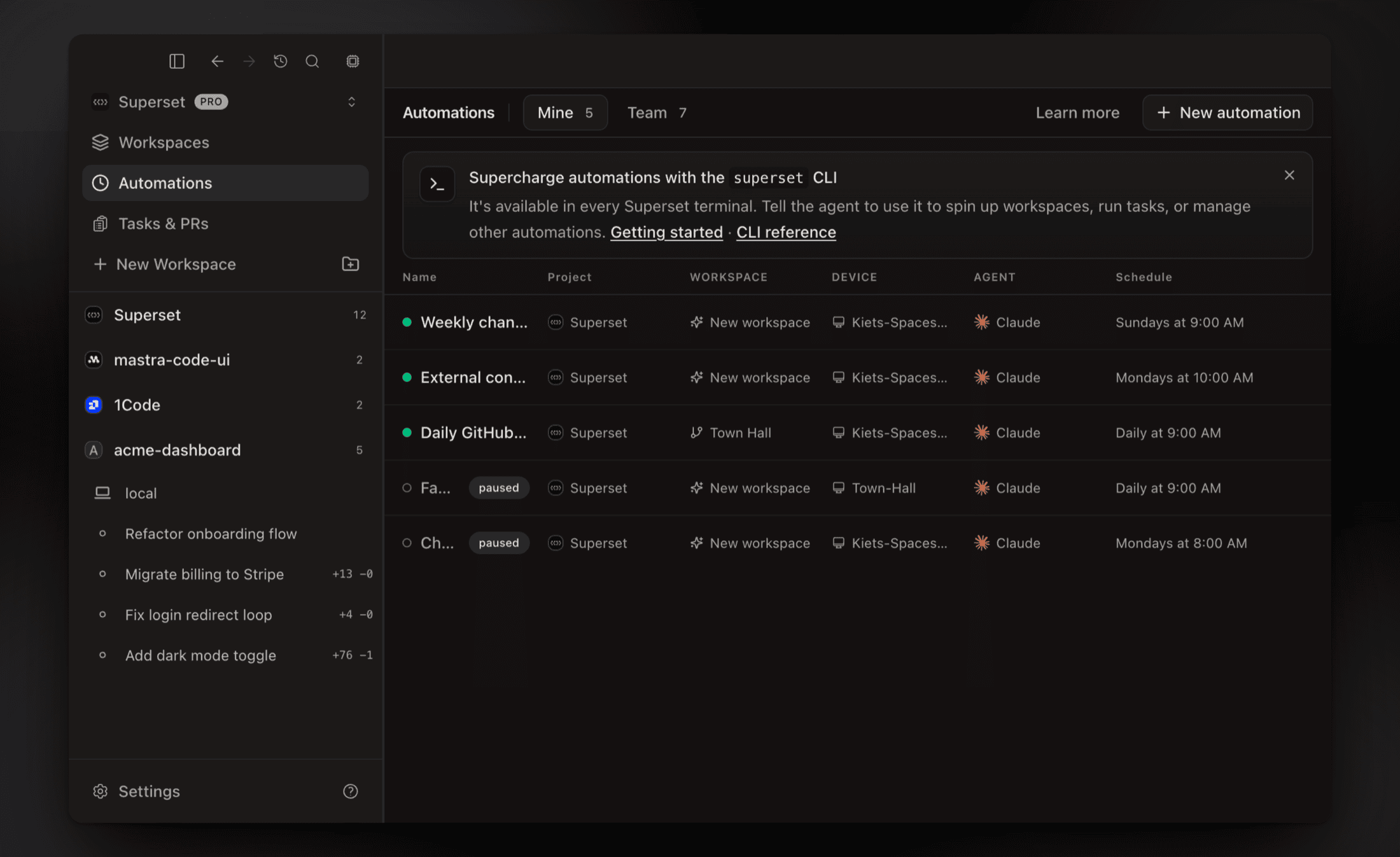Click the monitor device icon in Weekly chan... row
Image resolution: width=1400 pixels, height=857 pixels.
click(x=839, y=323)
